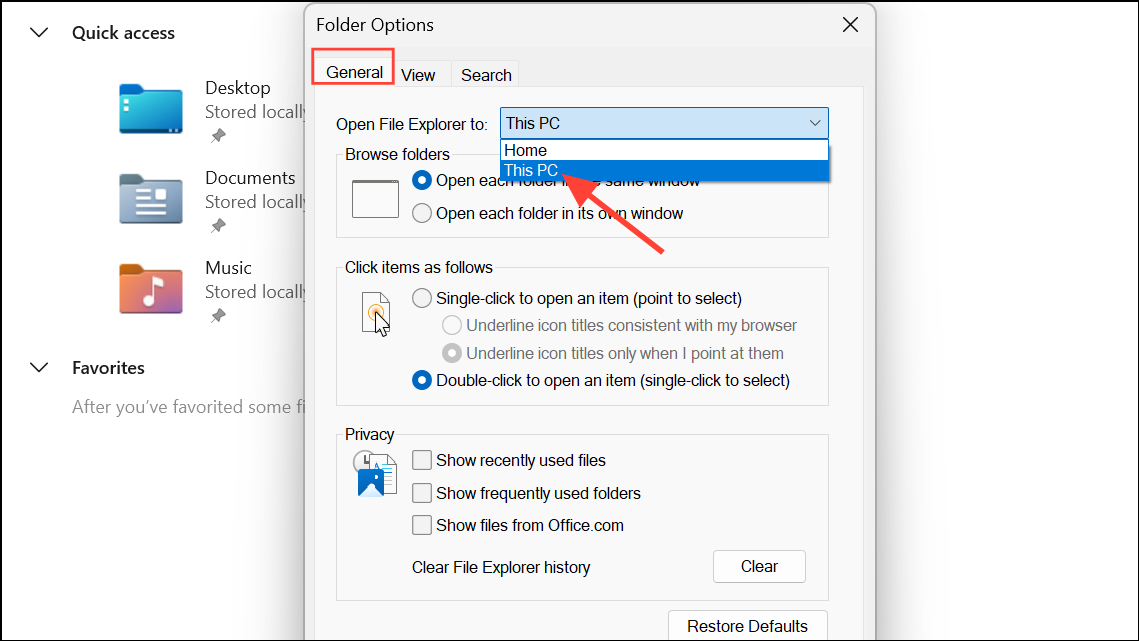The width and height of the screenshot is (1139, 641).
Task: Enable Show recently used files
Action: coord(422,460)
